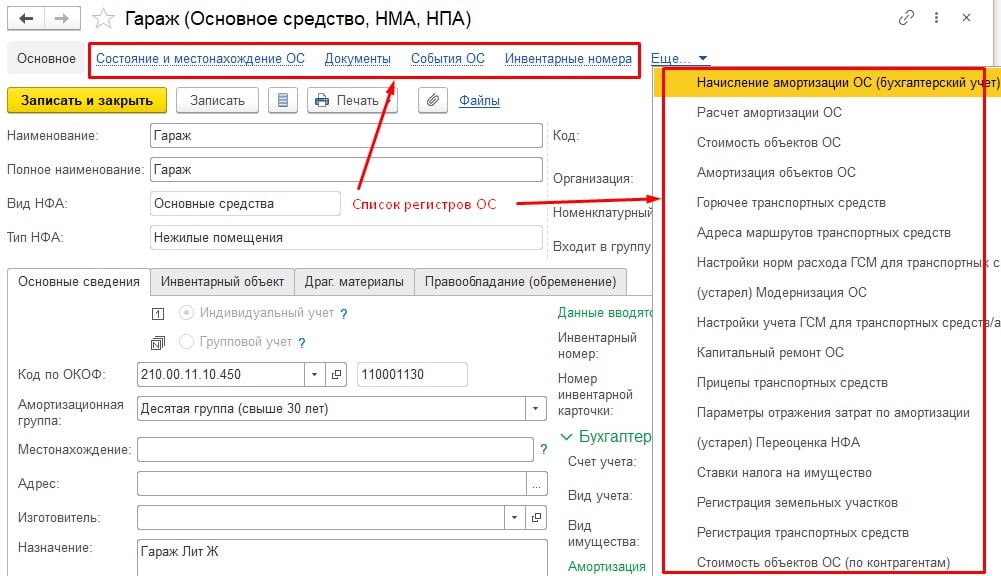Viewport: 1001px width, 576px height.
Task: Add Гараж to favorites with star icon
Action: [102, 19]
